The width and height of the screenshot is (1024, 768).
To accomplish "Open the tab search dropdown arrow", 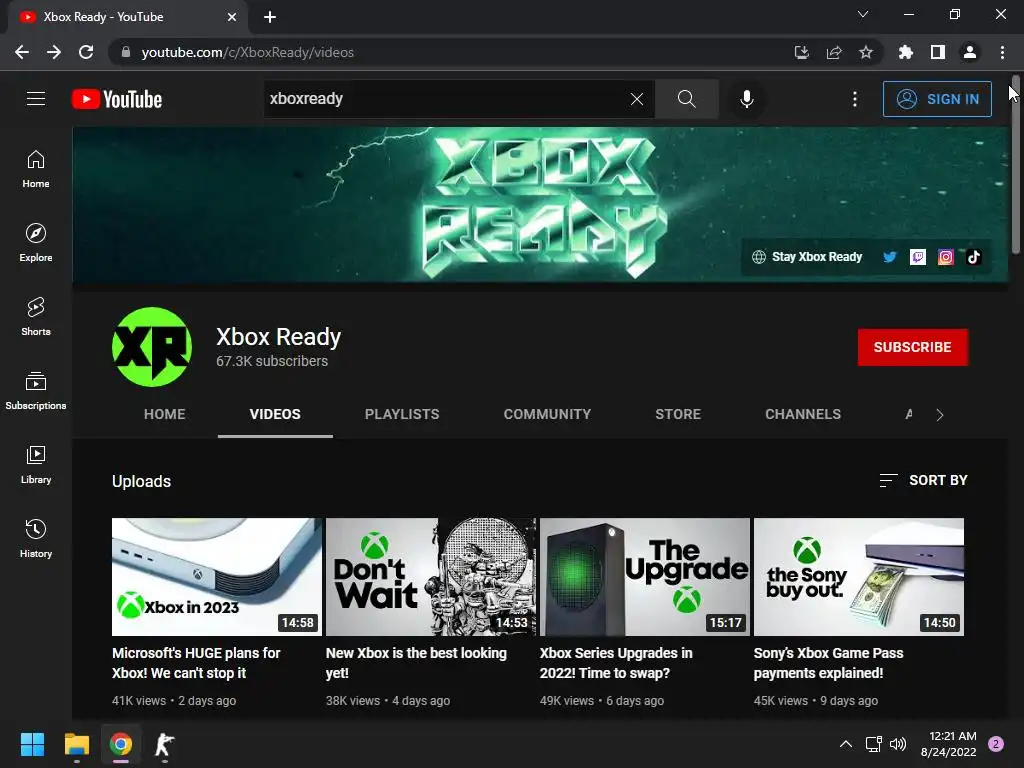I will [863, 14].
